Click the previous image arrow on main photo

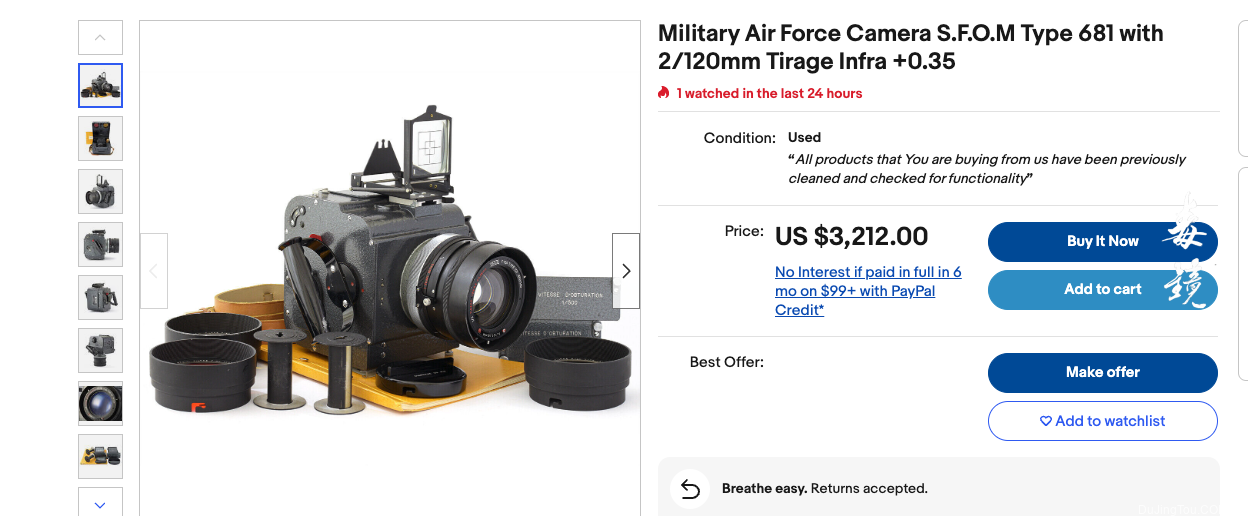point(154,271)
